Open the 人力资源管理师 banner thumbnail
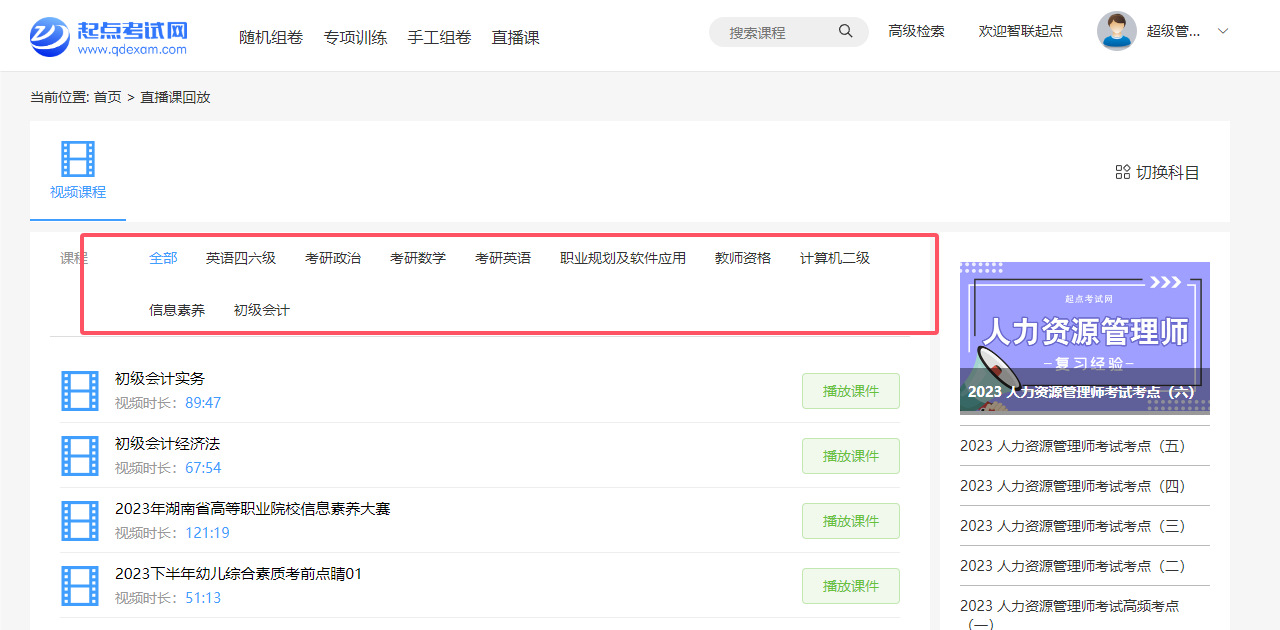This screenshot has height=630, width=1280. [1084, 337]
